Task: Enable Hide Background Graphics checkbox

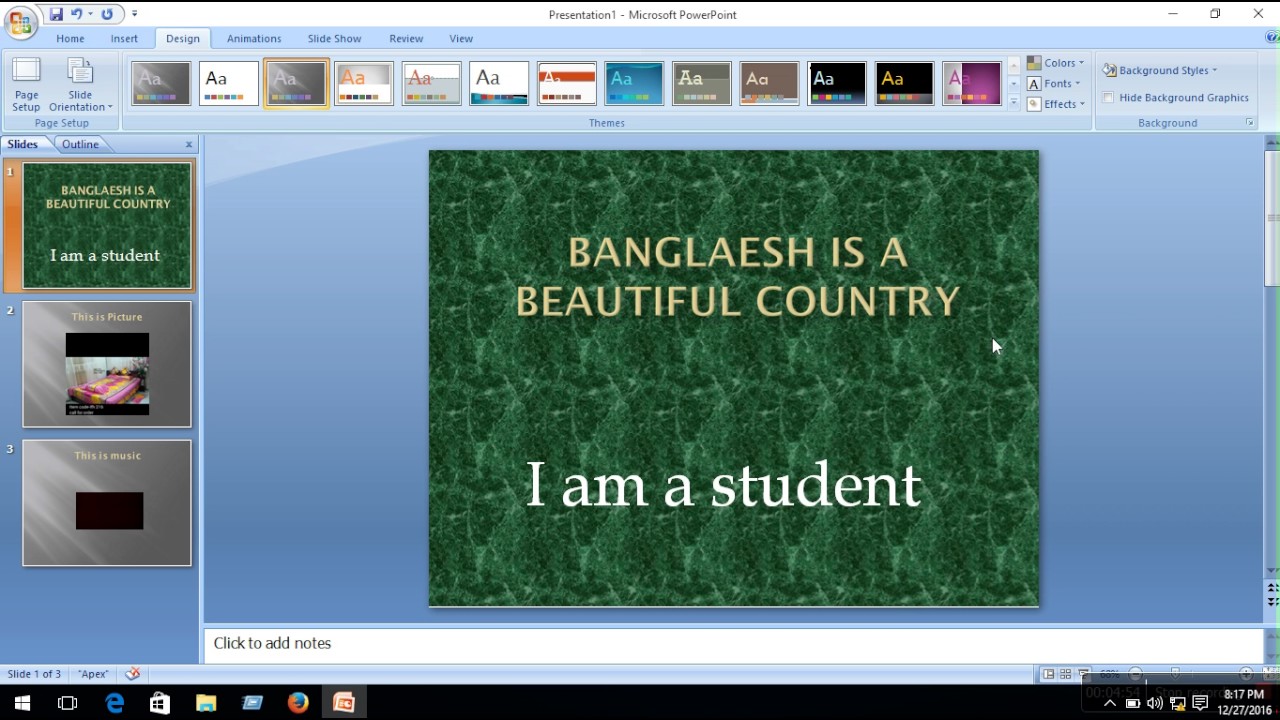Action: coord(1108,98)
